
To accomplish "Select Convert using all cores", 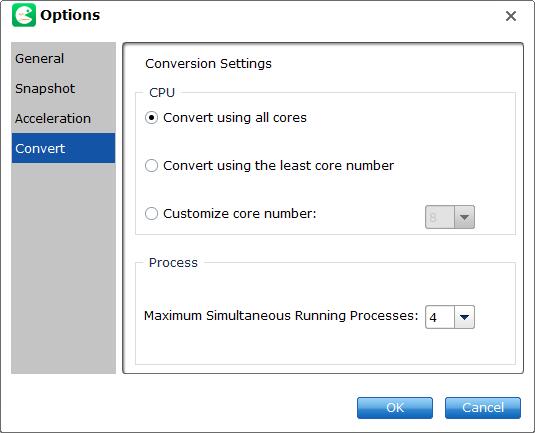I will [226, 118].
